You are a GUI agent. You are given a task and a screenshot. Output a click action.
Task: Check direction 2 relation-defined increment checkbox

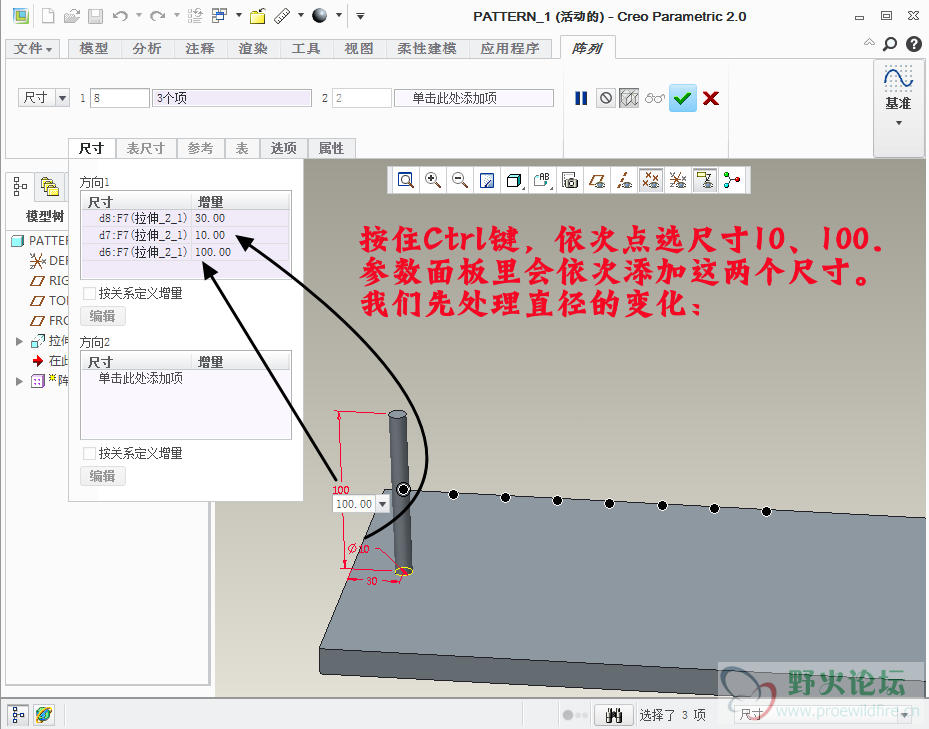[89, 453]
